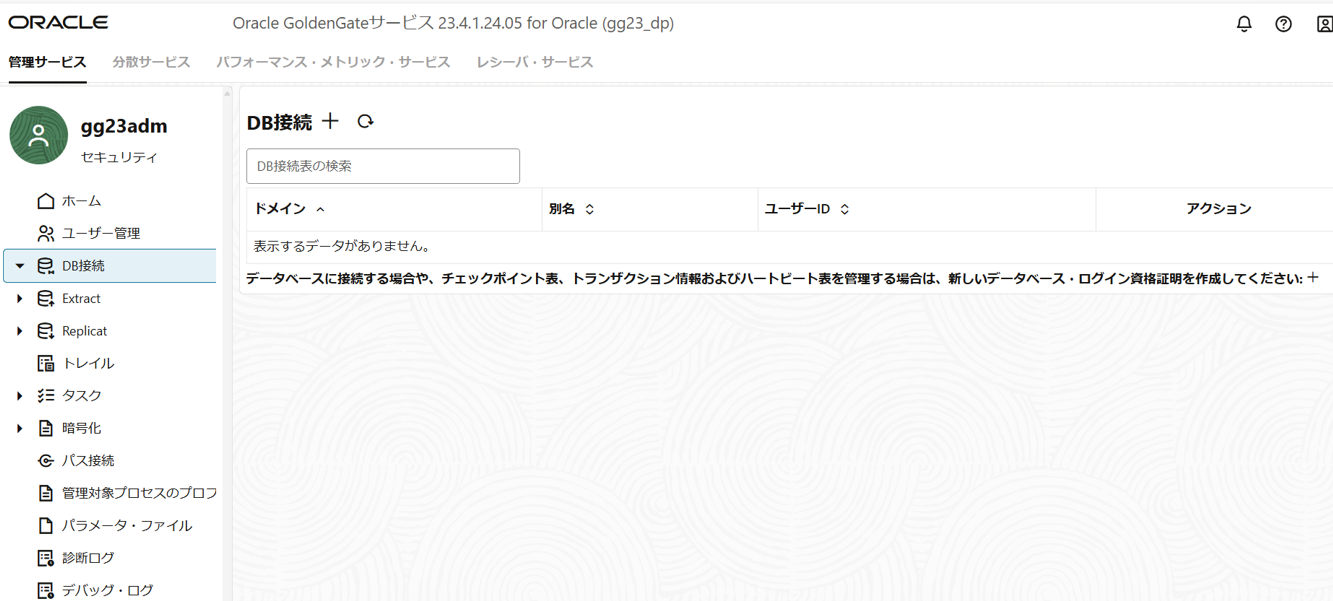Switch to レシーバ・サービス tab
1333x601 pixels.
coord(535,62)
